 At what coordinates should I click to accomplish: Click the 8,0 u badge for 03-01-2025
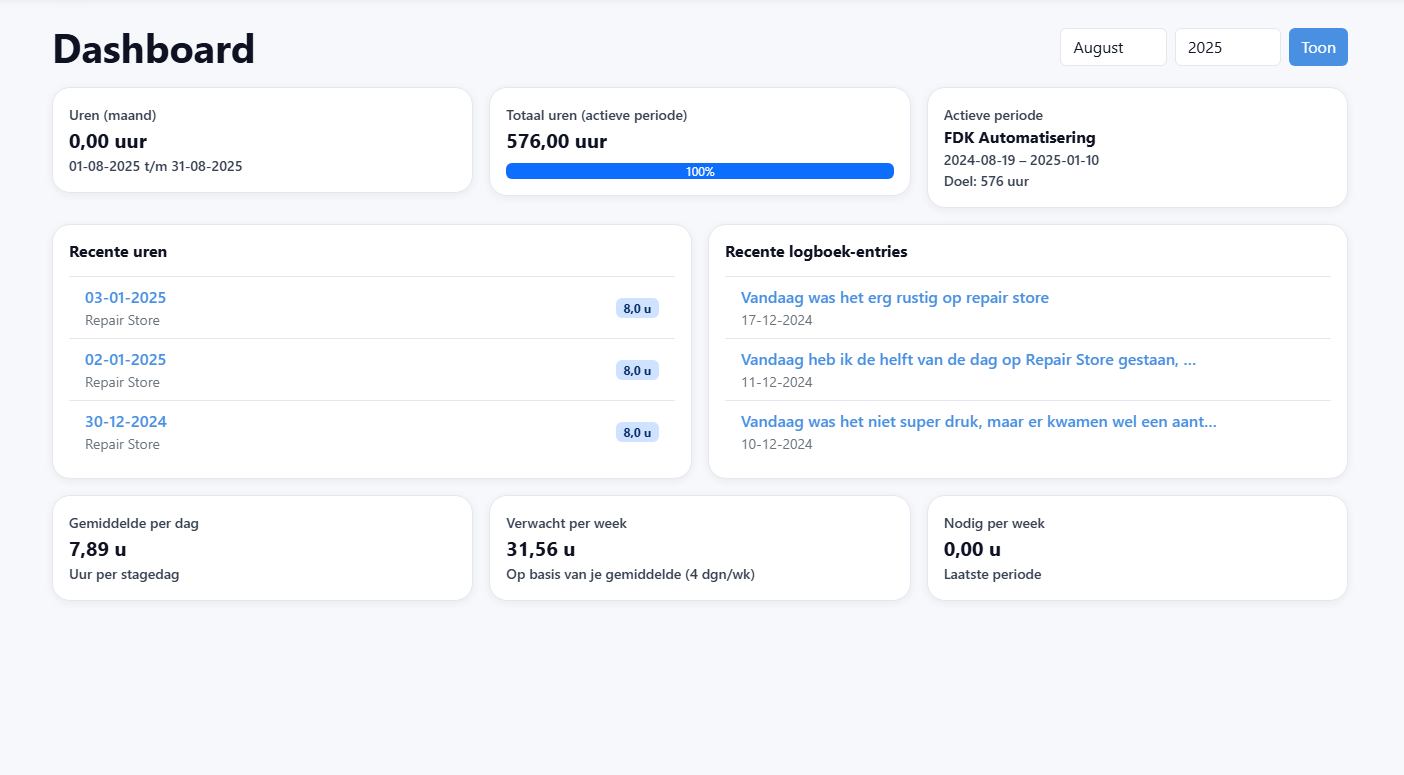point(637,308)
